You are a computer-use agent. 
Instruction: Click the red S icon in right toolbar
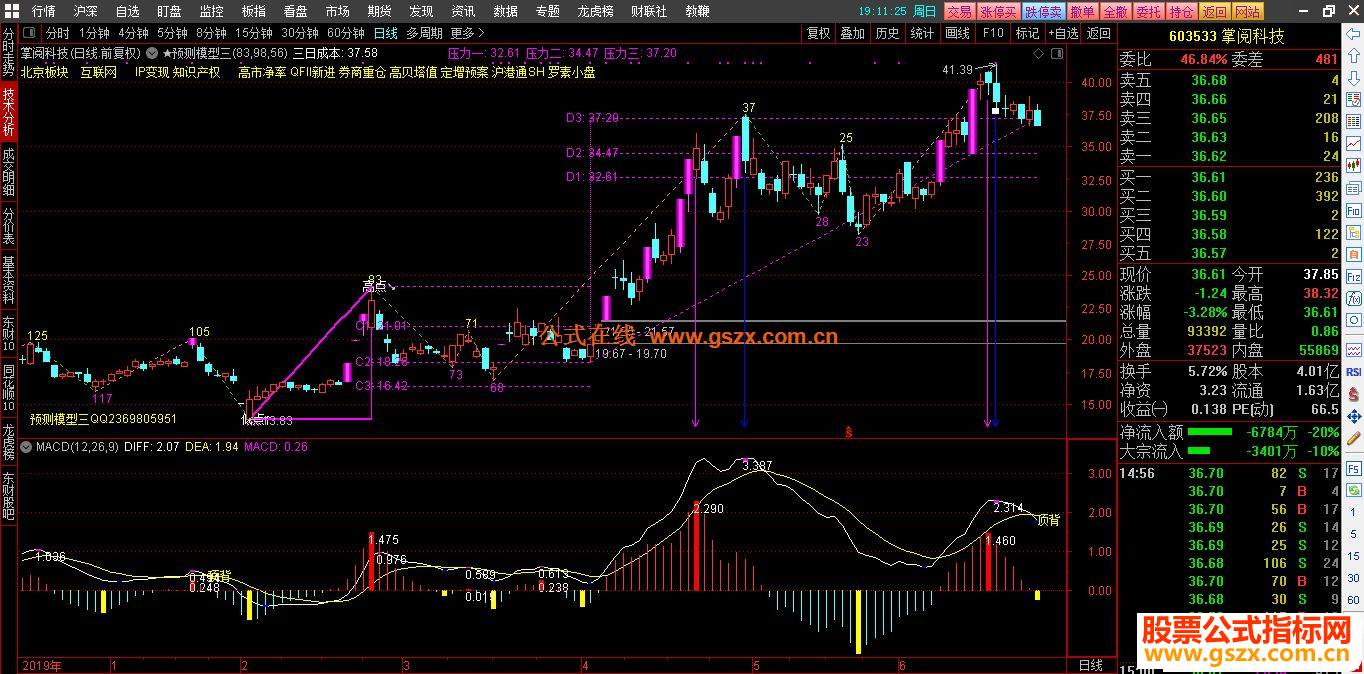[1353, 394]
